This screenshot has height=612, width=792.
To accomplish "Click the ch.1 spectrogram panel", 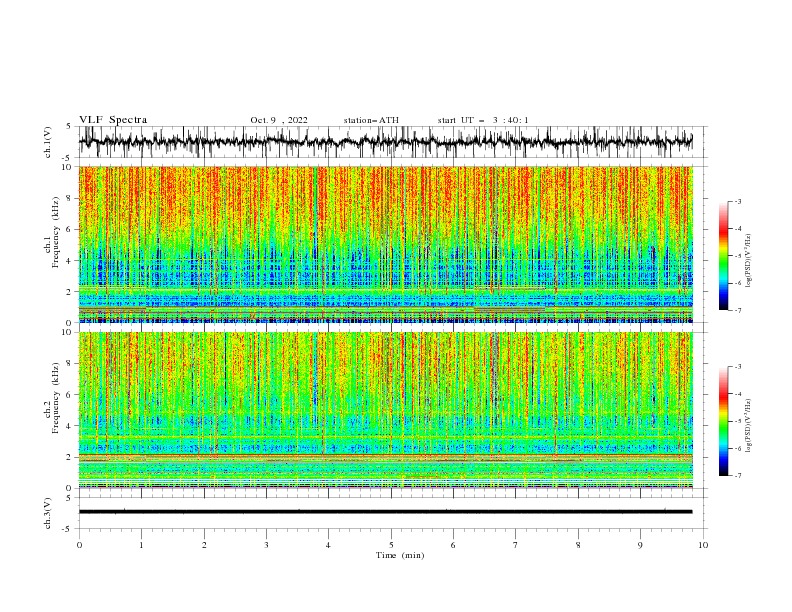I will (386, 244).
